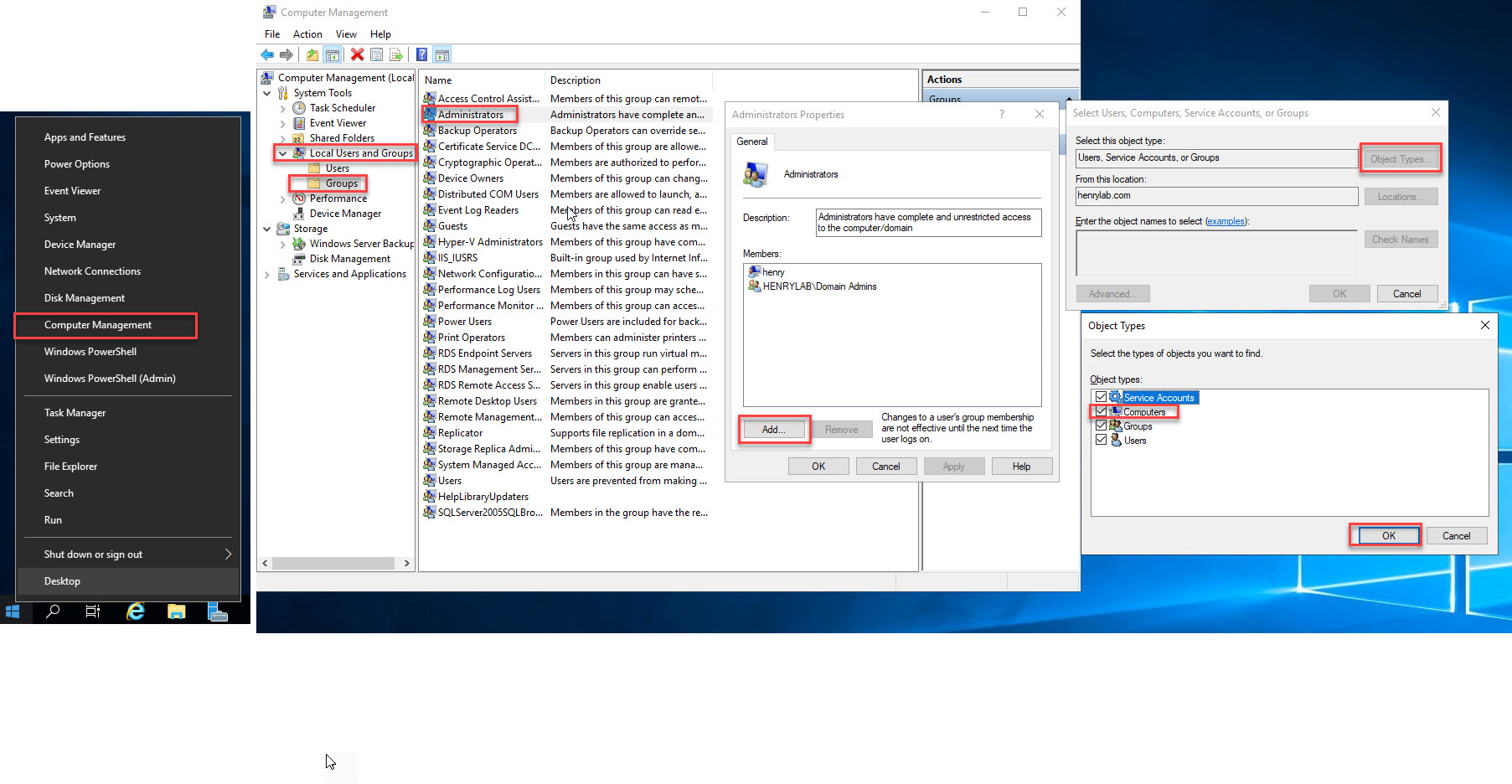Click the taskbar search magnifier icon
Image resolution: width=1512 pixels, height=784 pixels.
53,611
